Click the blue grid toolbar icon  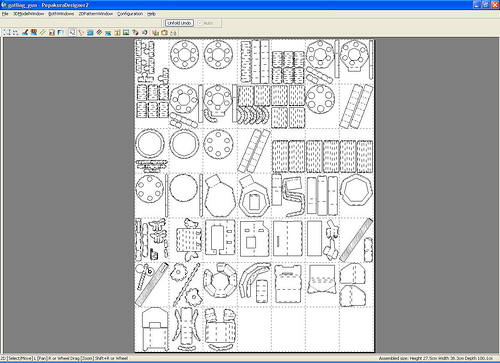coord(90,32)
